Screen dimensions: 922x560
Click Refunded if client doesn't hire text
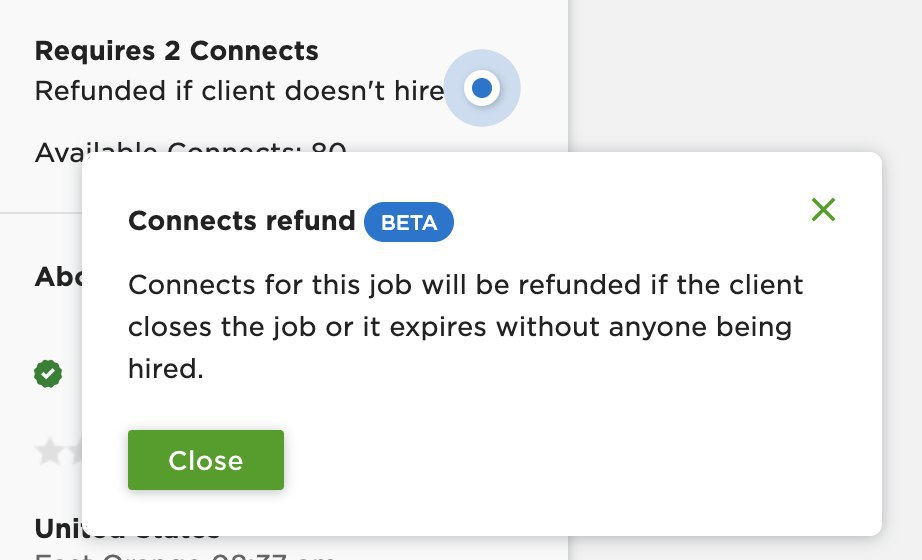239,91
